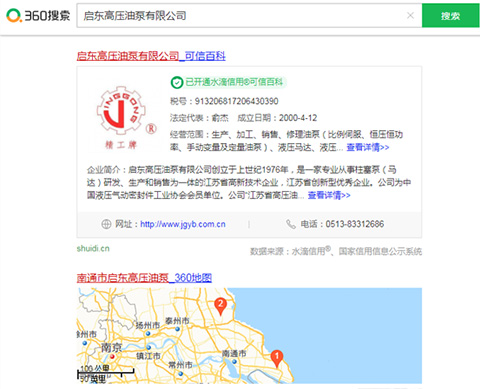The image size is (480, 389).
Task: Click 南京 city label on map
Action: coord(112,348)
